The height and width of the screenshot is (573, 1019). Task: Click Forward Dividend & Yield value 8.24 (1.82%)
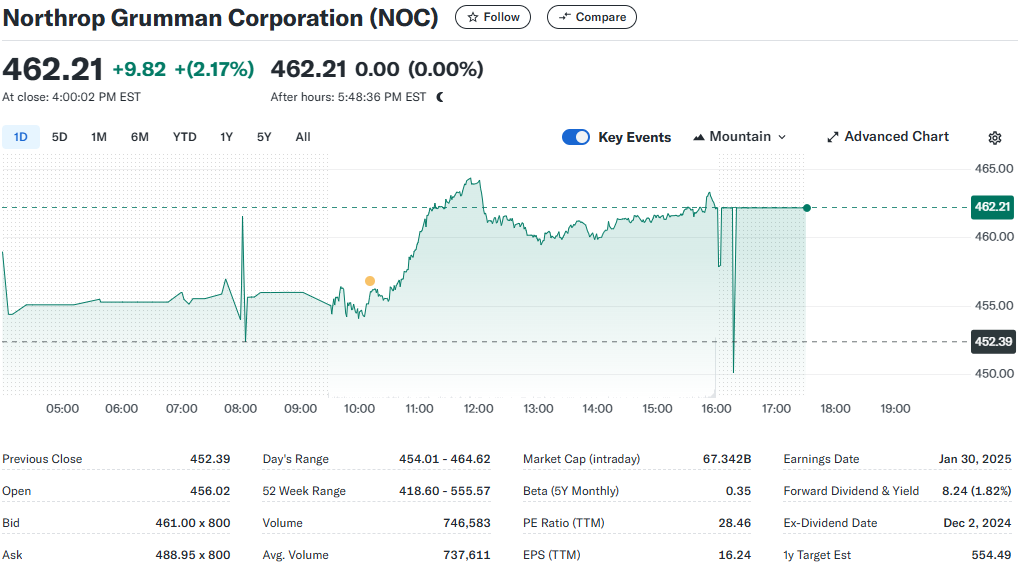pos(977,490)
